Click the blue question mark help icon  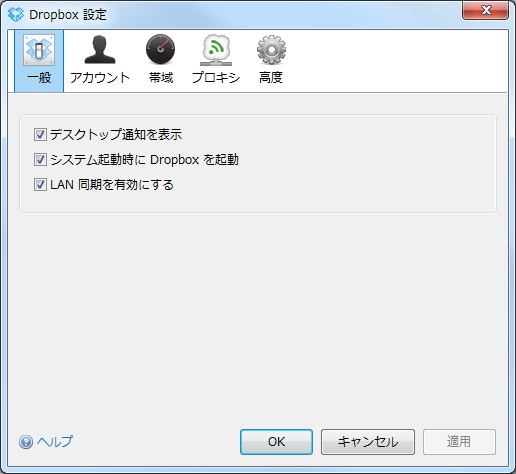(26, 442)
